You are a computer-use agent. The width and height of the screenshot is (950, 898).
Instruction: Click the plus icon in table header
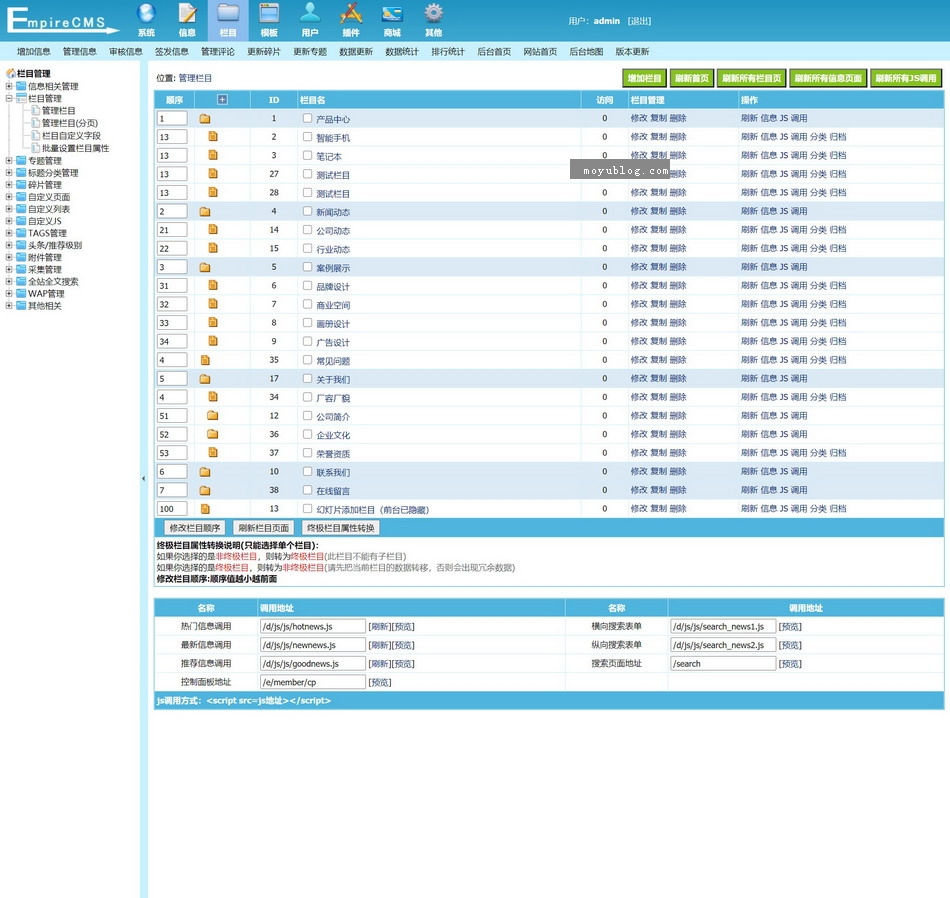click(x=222, y=99)
